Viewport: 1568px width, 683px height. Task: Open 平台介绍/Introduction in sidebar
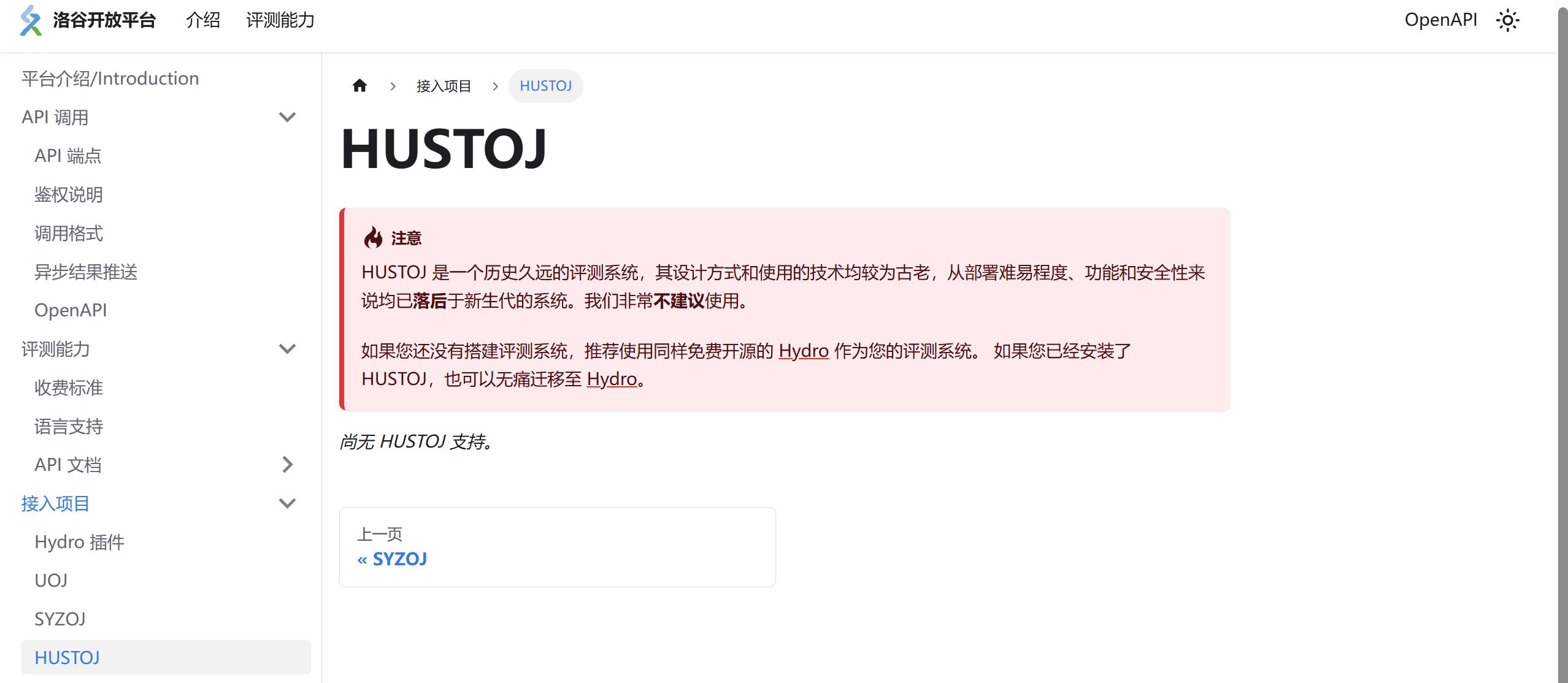tap(110, 78)
